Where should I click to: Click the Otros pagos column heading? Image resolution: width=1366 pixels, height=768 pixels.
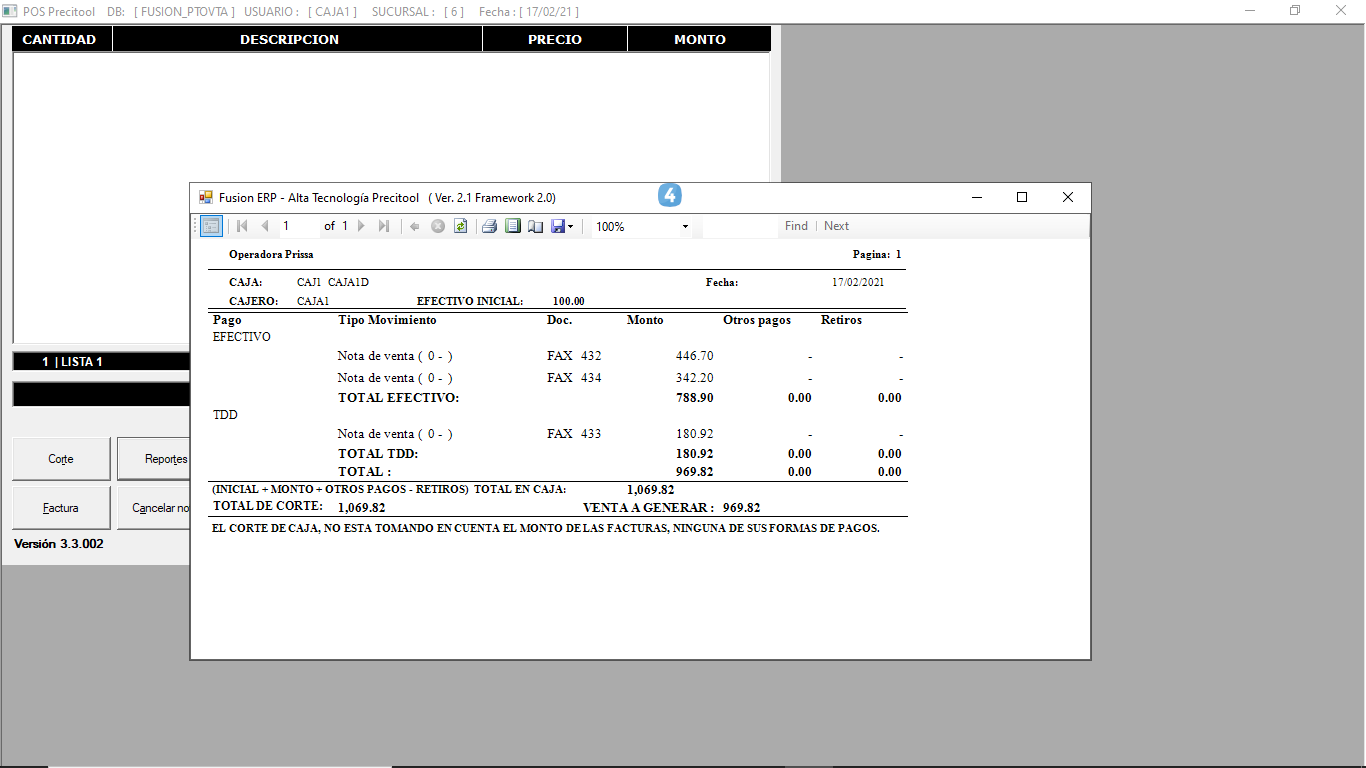pos(757,320)
